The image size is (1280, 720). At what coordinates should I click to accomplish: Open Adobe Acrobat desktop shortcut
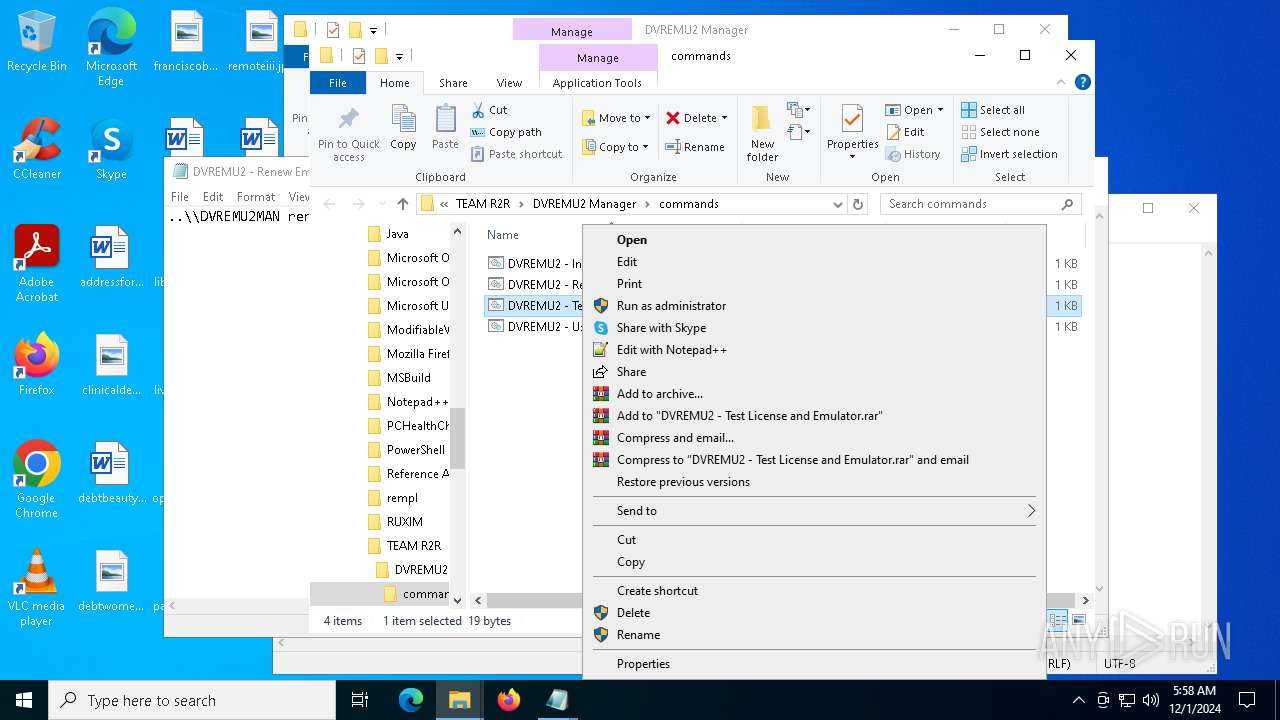[x=37, y=265]
